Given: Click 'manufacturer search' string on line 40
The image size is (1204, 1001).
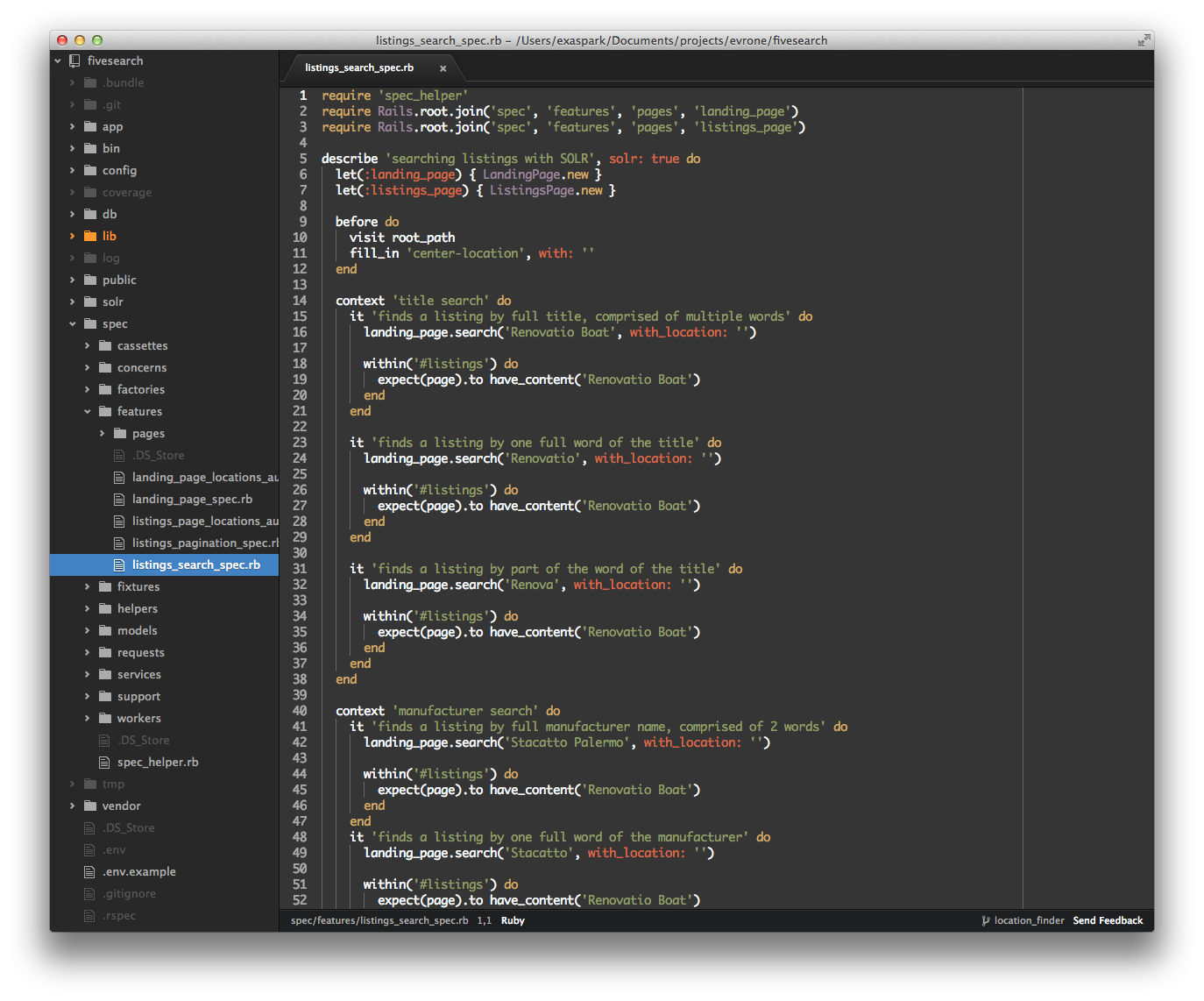Looking at the screenshot, I should (465, 711).
